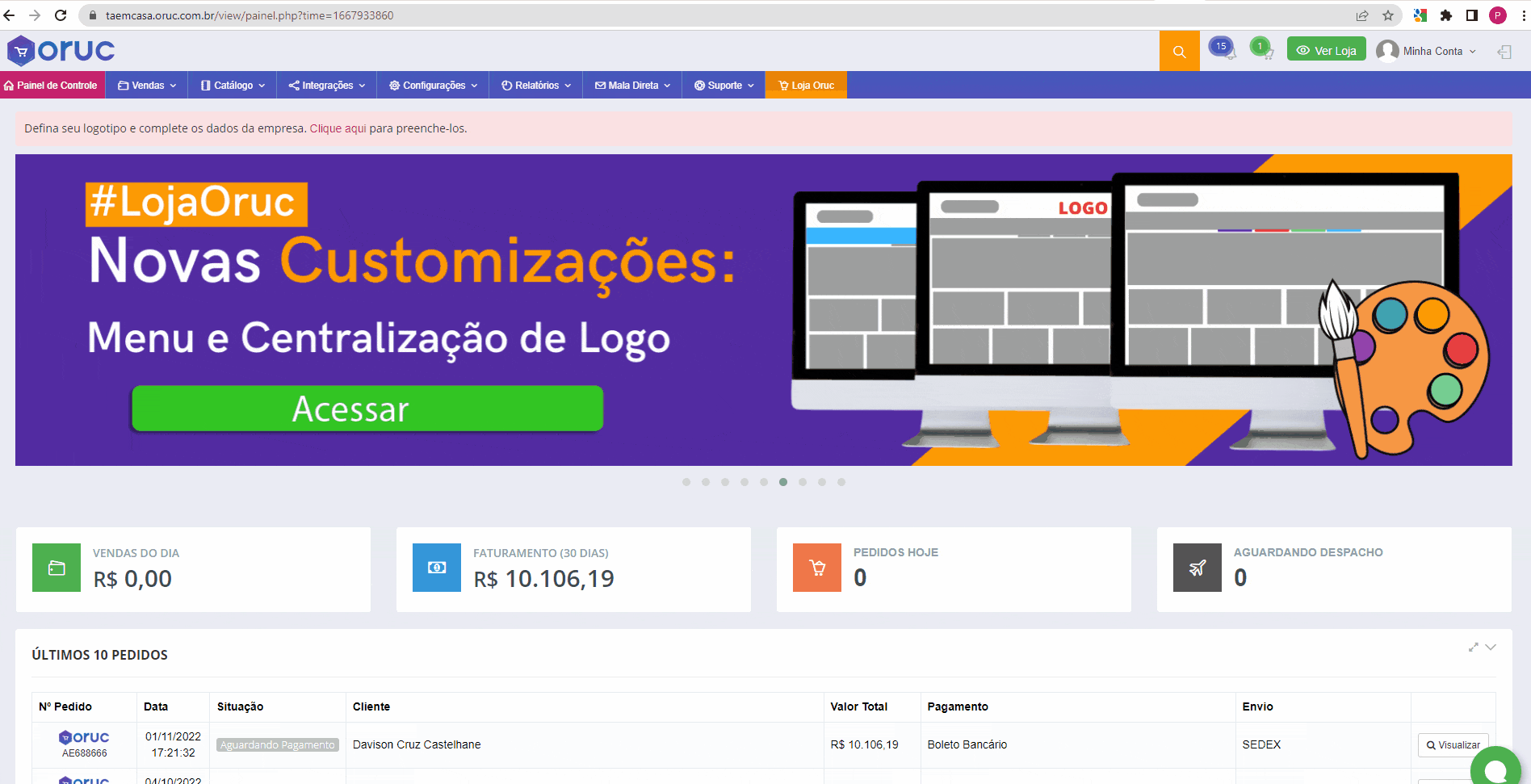Click the Oruc logo in header
Screen dimensions: 1531x784
tap(61, 50)
